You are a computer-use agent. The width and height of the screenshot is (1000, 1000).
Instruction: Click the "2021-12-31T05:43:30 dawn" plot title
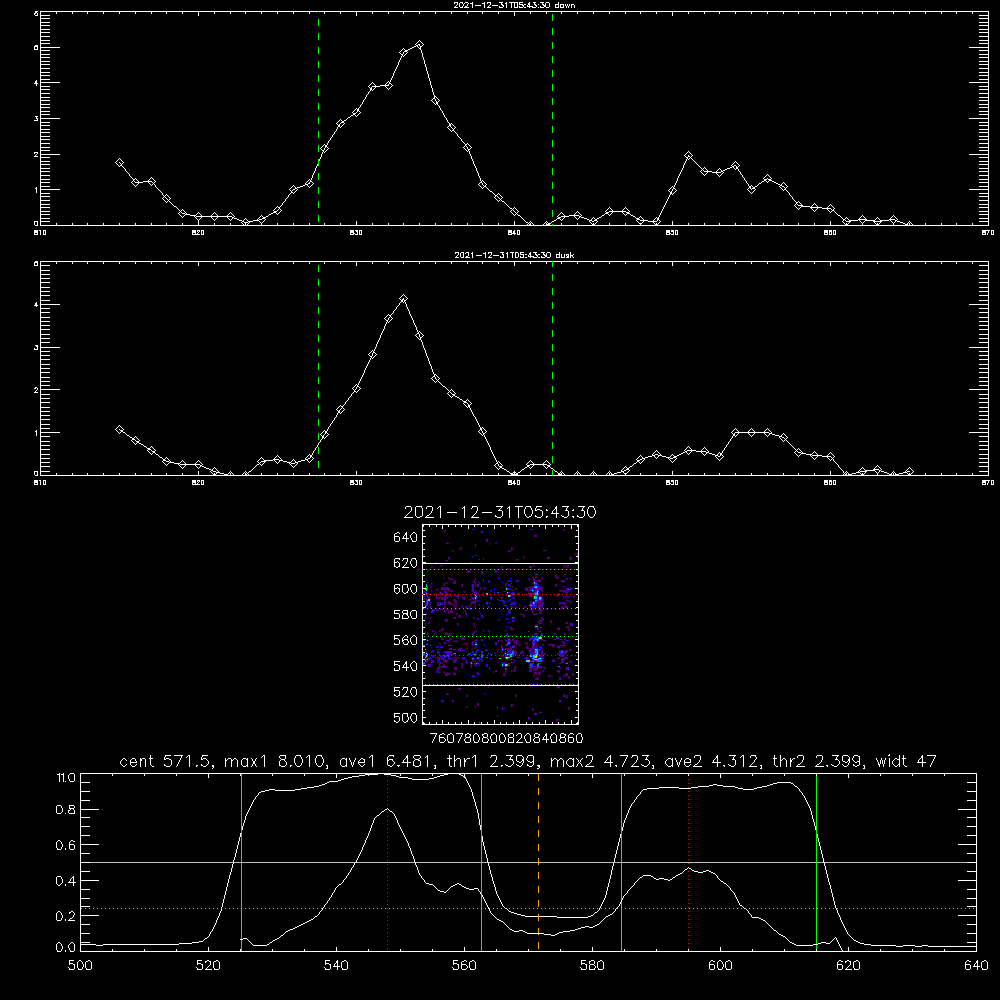pos(514,5)
